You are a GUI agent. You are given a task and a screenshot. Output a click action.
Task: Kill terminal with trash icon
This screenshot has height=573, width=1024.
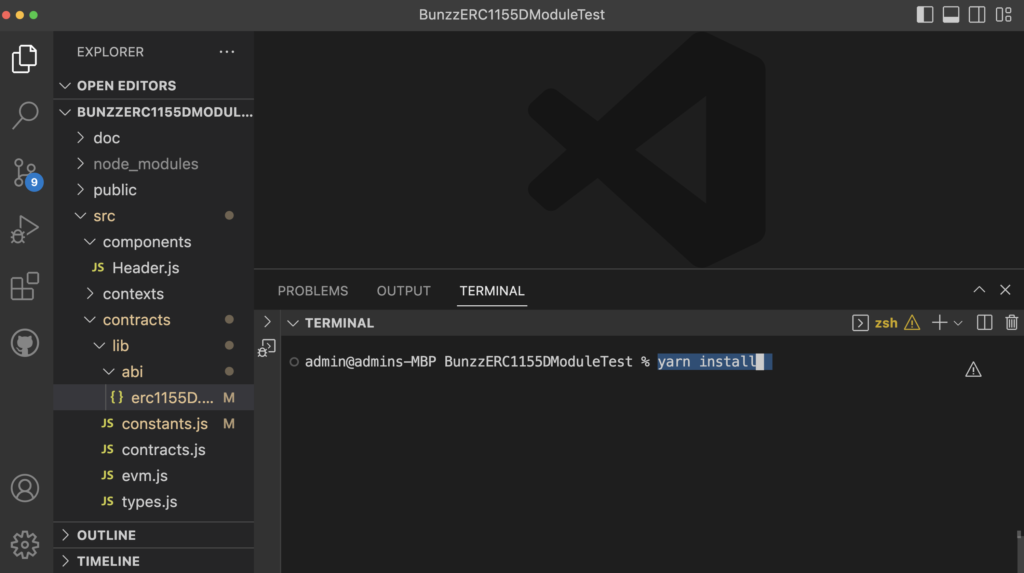point(1012,323)
